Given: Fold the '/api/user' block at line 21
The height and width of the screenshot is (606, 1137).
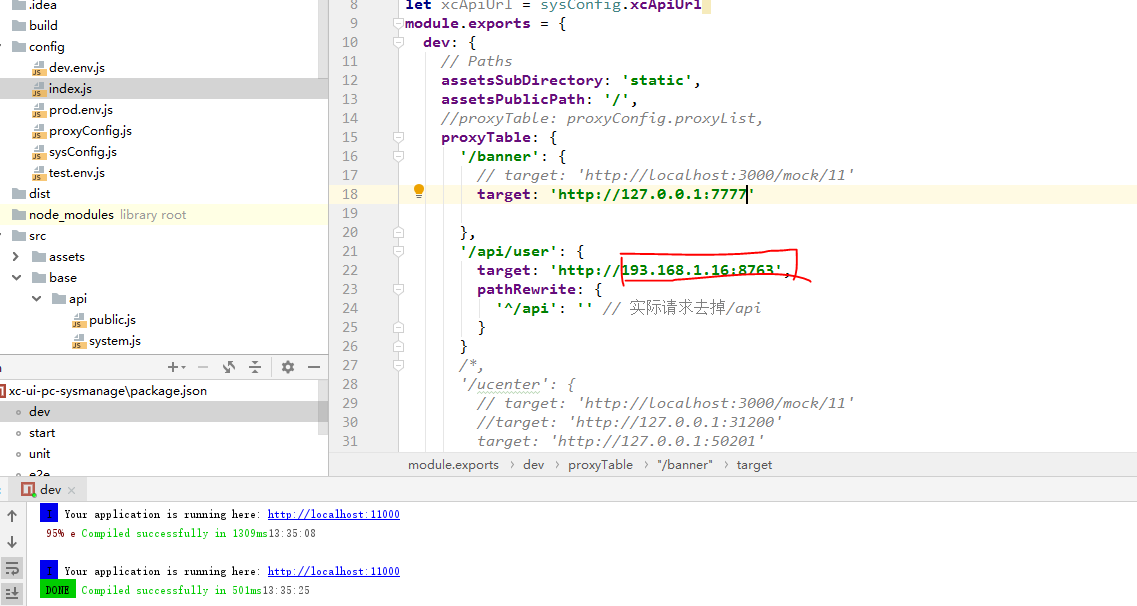Looking at the screenshot, I should tap(398, 251).
